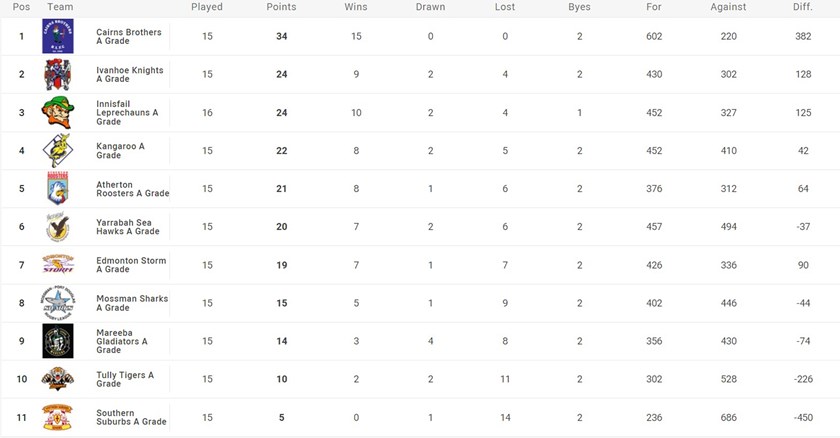Click the Cairns Brothers team logo
The height and width of the screenshot is (438, 840).
57,37
